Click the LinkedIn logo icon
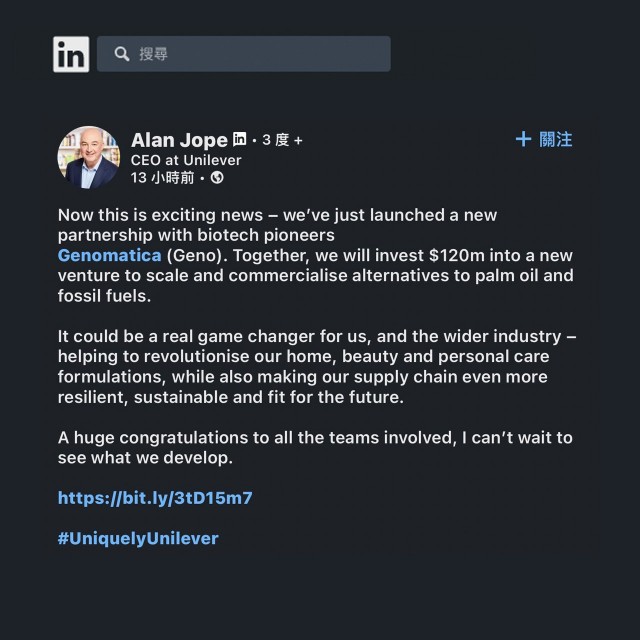 tap(71, 54)
